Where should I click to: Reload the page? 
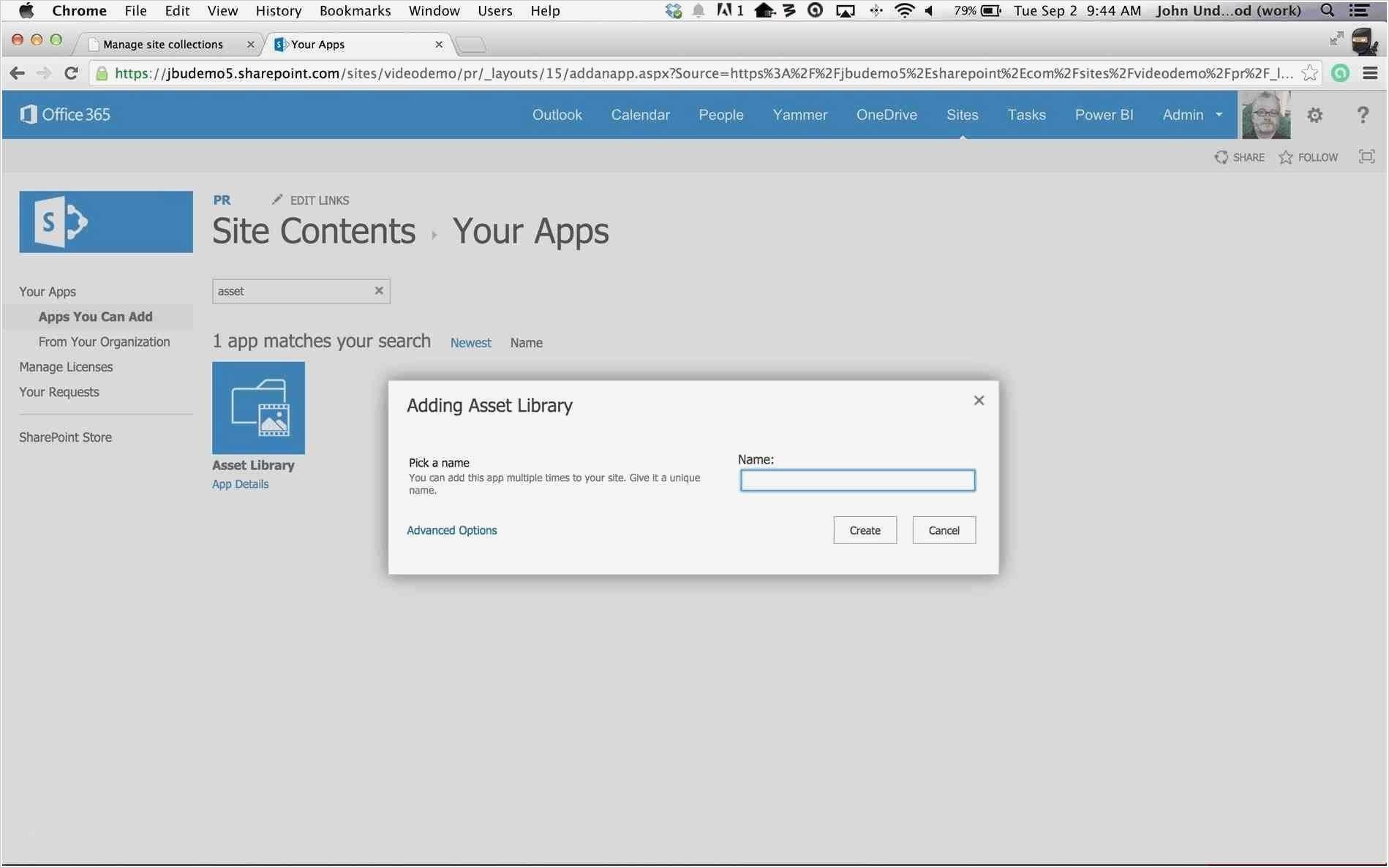(71, 73)
